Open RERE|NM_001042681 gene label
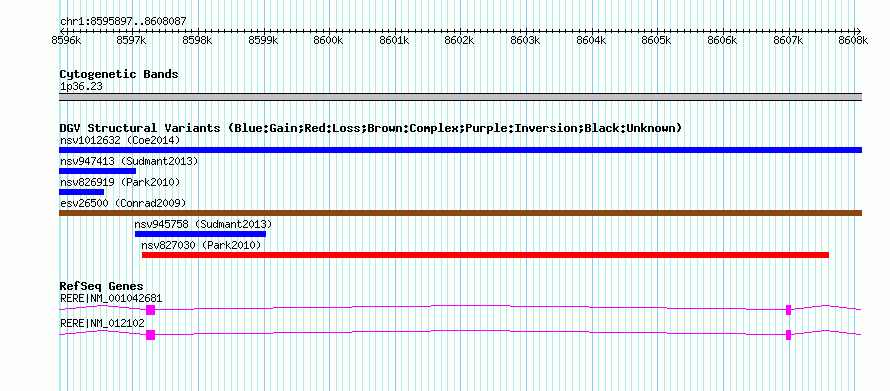This screenshot has width=890, height=391. pyautogui.click(x=111, y=298)
